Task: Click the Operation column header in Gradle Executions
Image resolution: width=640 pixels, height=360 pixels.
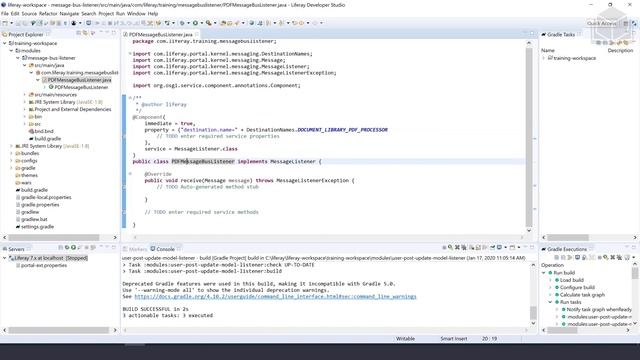Action: 552,265
